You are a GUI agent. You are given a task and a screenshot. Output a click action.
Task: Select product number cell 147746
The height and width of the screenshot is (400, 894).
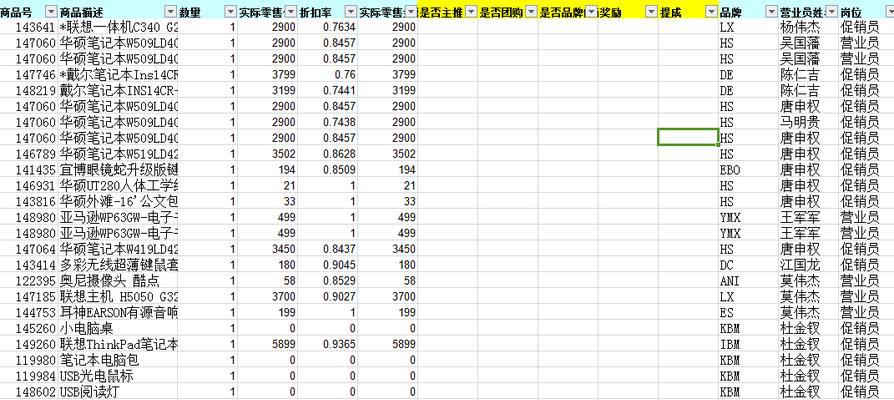coord(29,75)
